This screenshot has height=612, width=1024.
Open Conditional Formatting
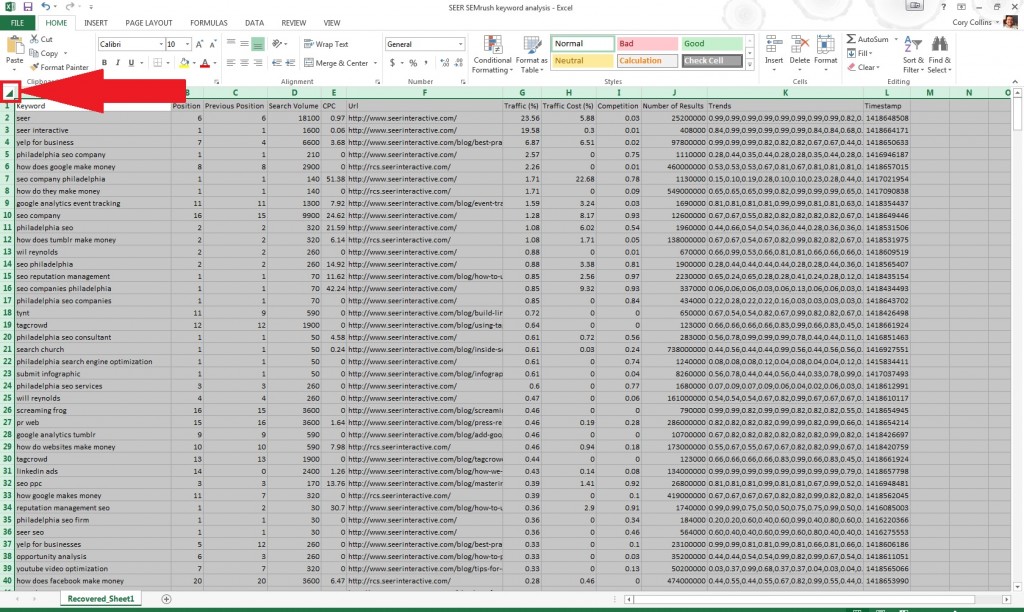[x=492, y=55]
